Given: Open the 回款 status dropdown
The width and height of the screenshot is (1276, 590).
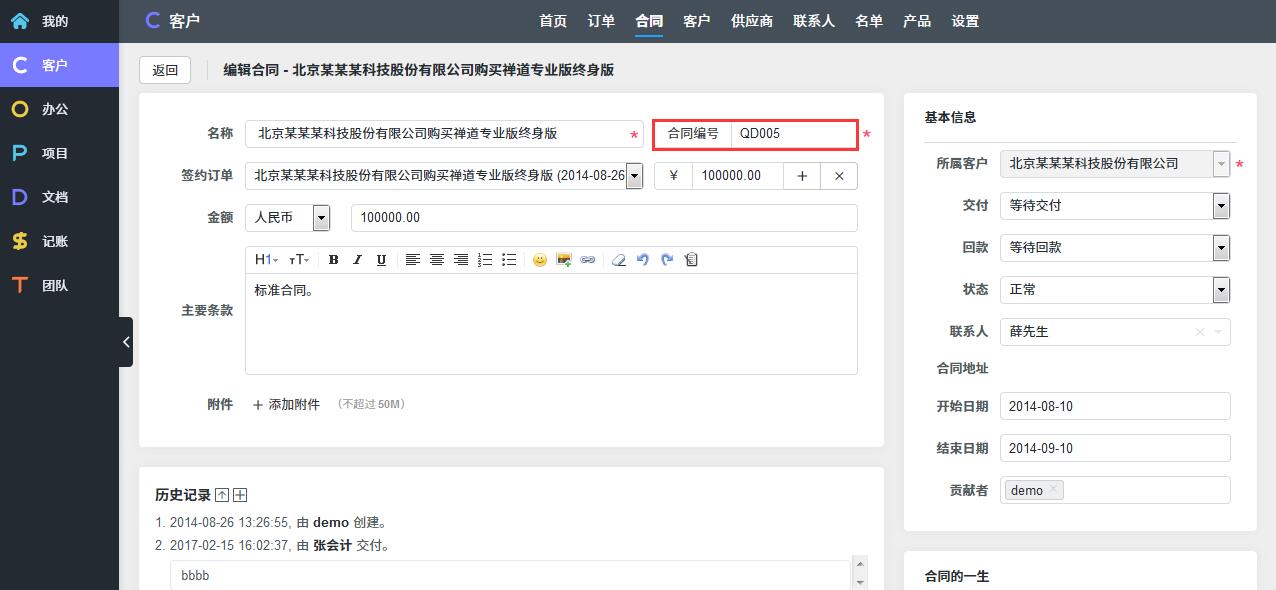Looking at the screenshot, I should [x=1221, y=248].
